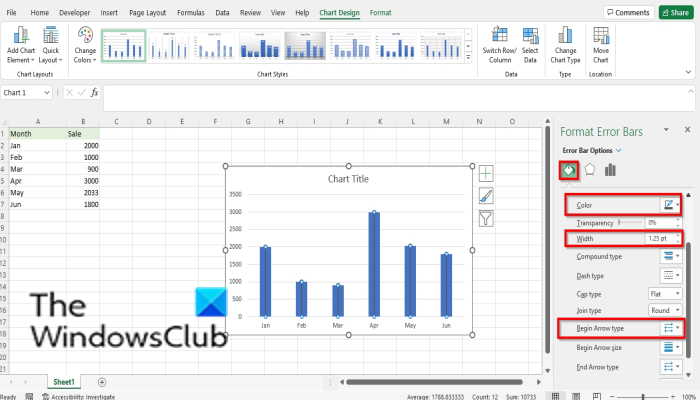This screenshot has height=400, width=700.
Task: Add new sheet with plus icon
Action: point(102,382)
